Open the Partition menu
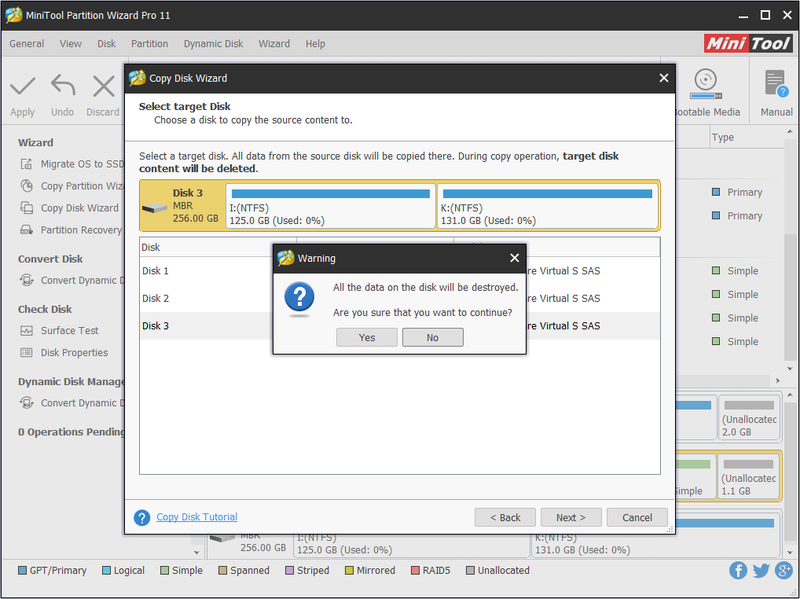This screenshot has width=800, height=599. pyautogui.click(x=149, y=44)
